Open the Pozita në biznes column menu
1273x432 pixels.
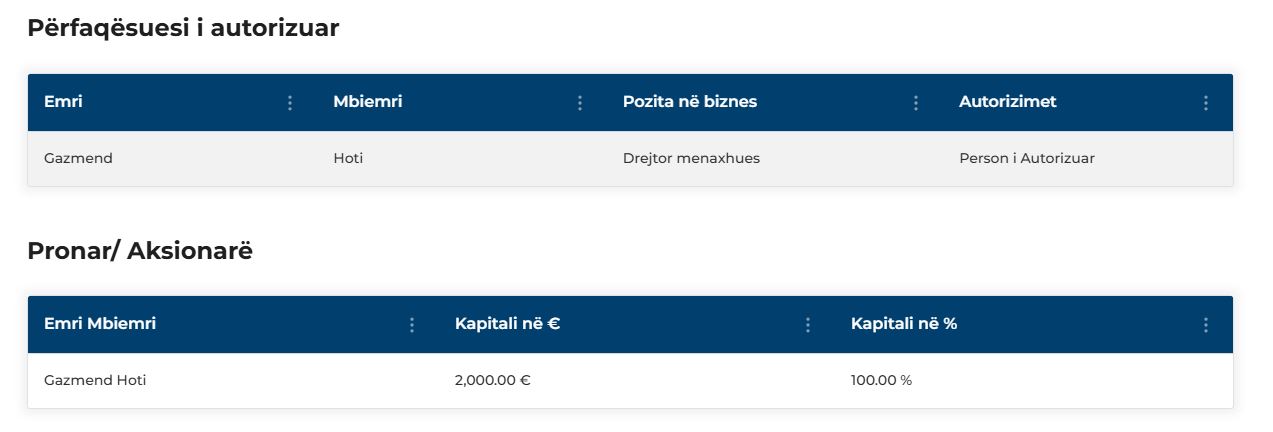coord(916,103)
